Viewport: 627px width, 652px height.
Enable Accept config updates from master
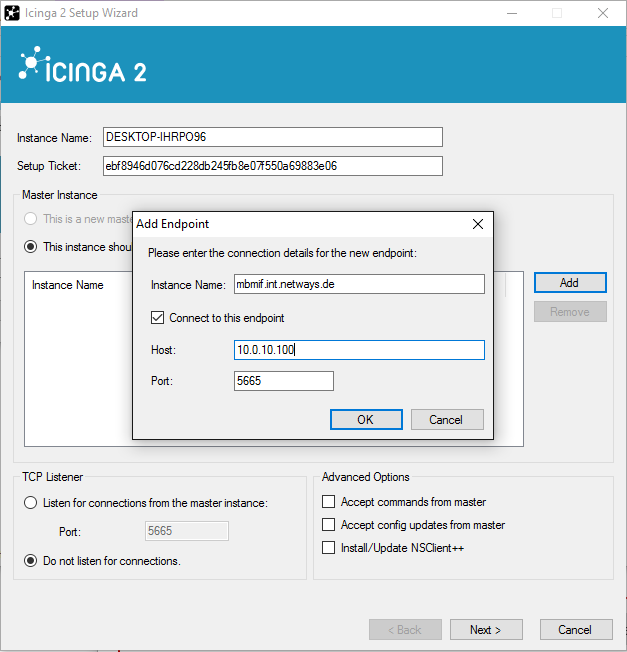pos(328,525)
